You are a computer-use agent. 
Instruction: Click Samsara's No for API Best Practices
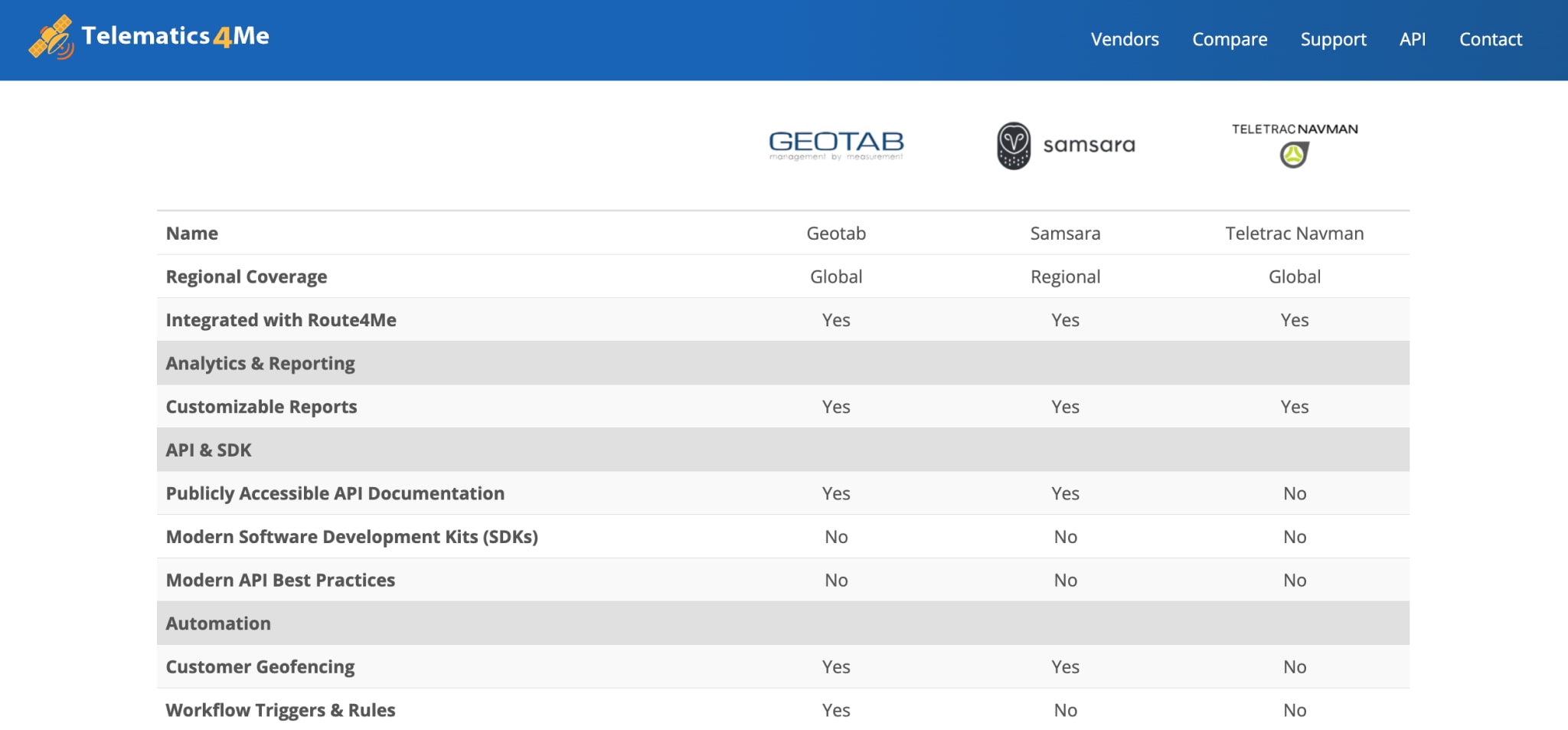[1065, 580]
